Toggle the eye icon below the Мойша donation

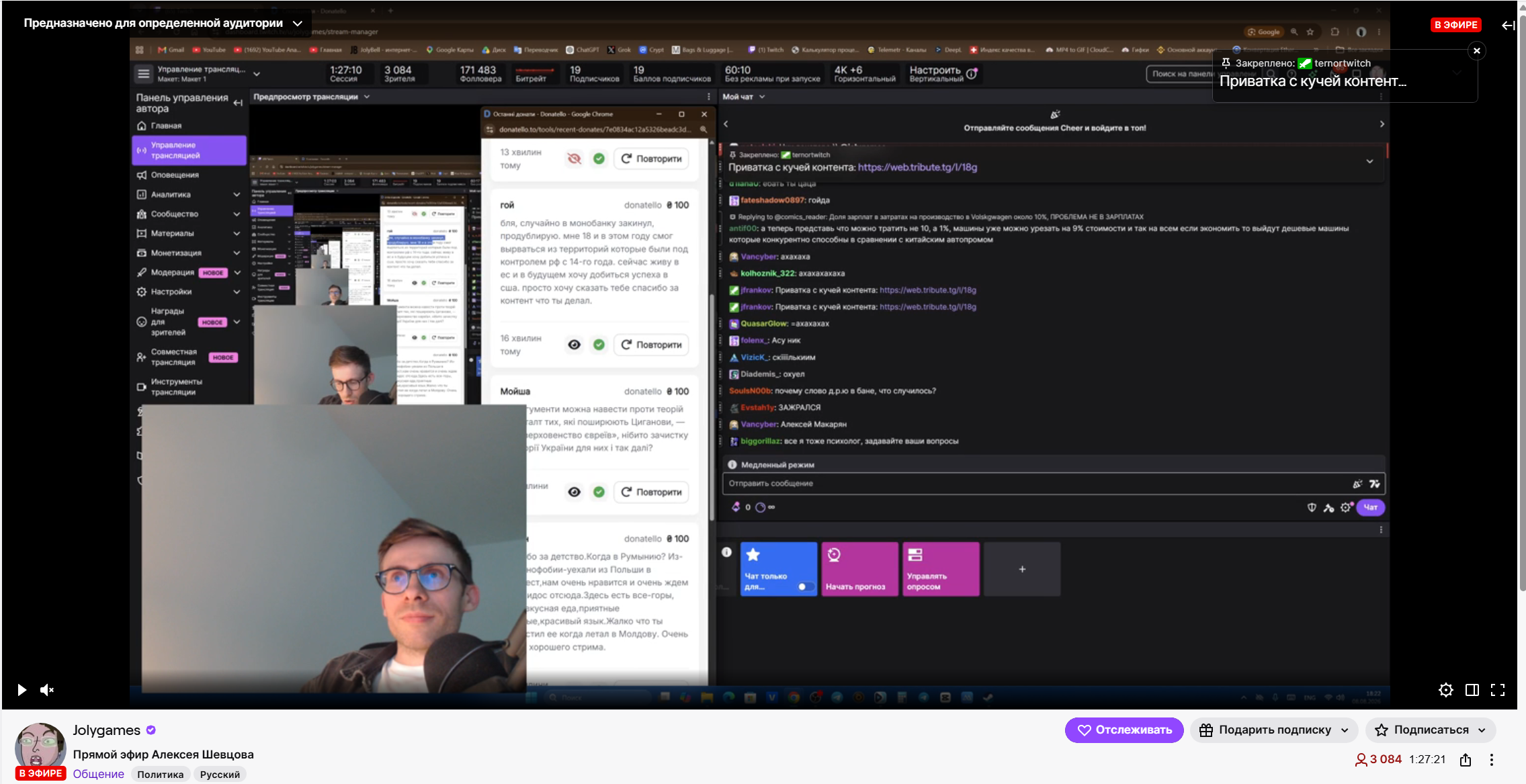point(574,492)
